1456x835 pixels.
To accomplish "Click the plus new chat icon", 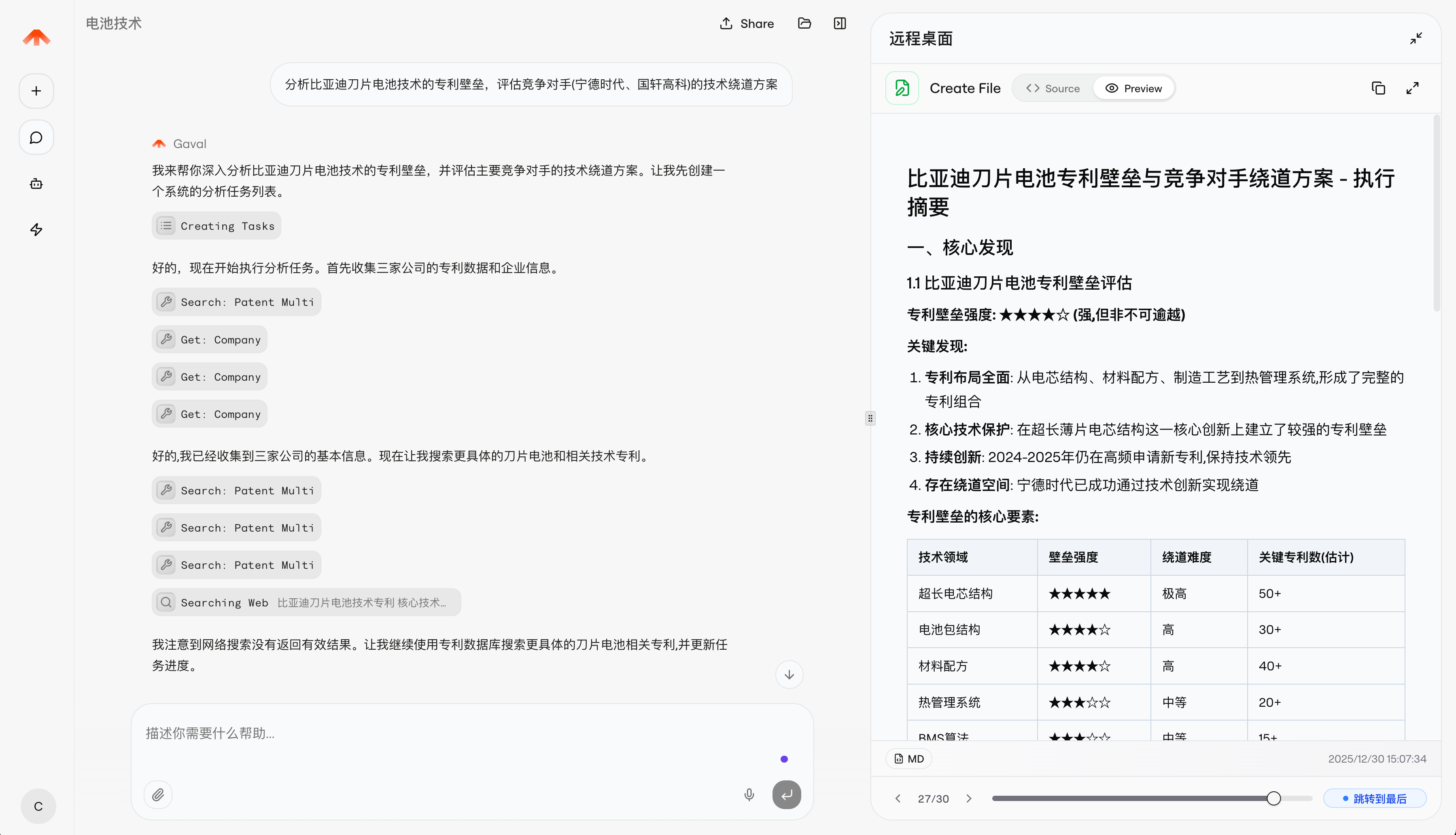I will pyautogui.click(x=36, y=91).
